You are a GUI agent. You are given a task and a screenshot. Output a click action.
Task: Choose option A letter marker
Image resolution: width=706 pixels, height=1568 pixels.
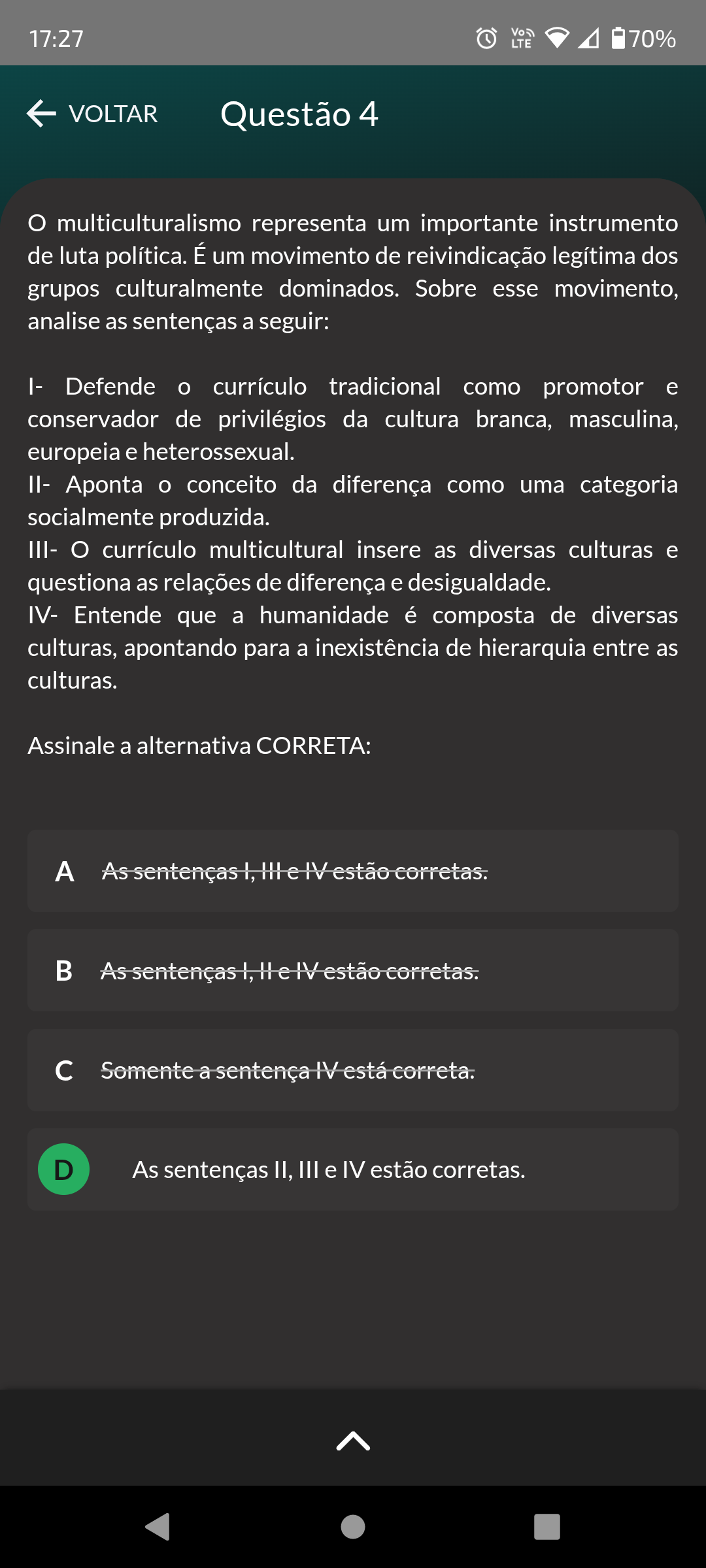tap(64, 872)
